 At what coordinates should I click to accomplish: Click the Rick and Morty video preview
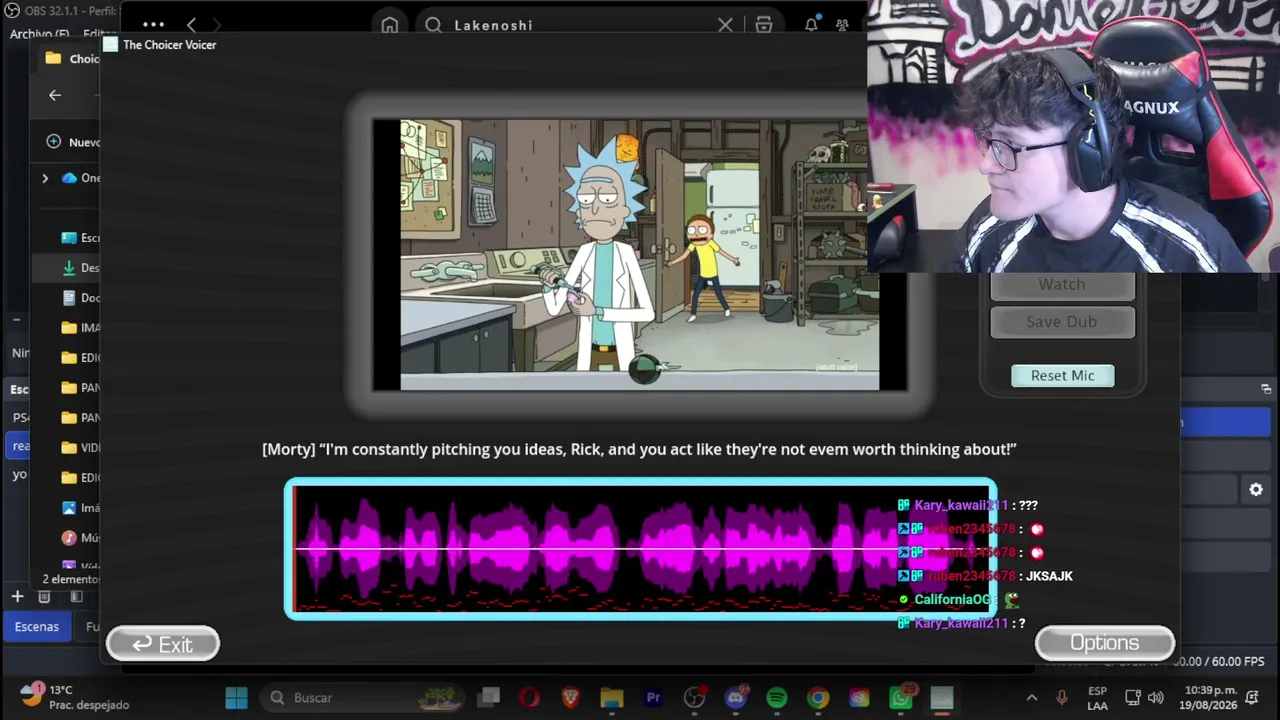pos(640,255)
